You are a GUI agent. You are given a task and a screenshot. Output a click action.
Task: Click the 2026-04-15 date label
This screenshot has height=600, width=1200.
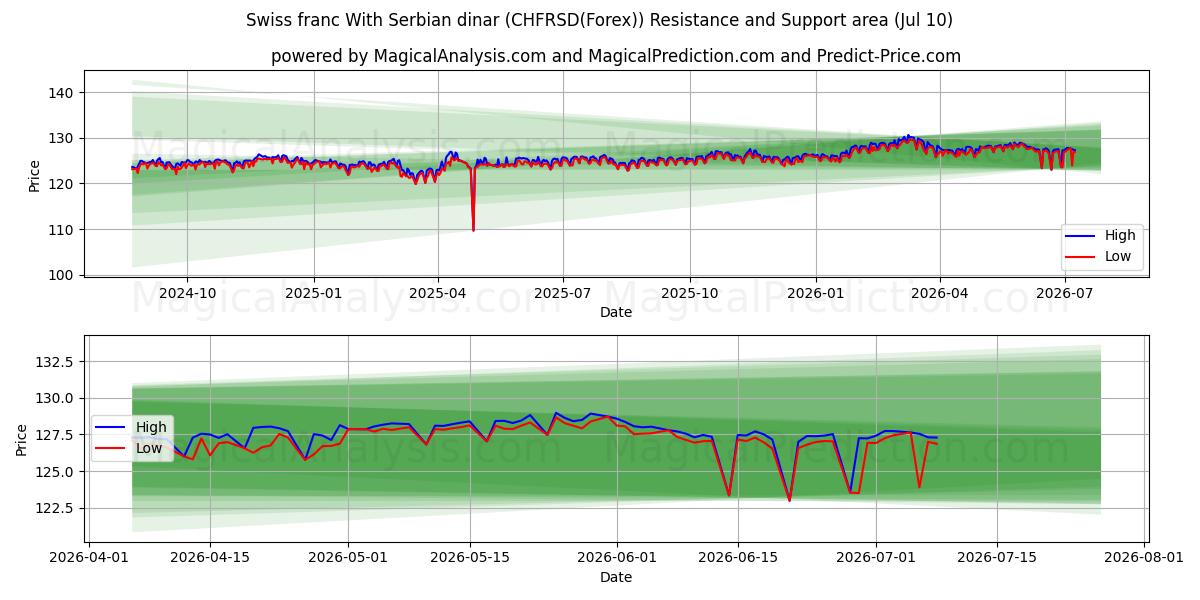point(210,558)
